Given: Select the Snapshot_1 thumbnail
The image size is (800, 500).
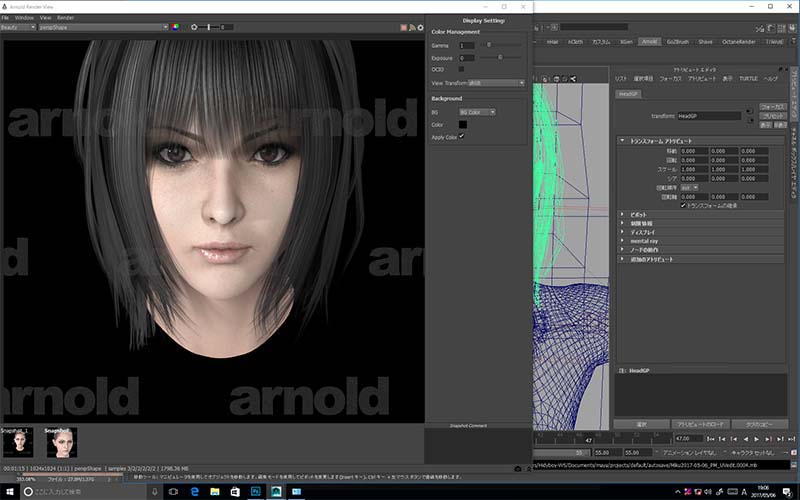Looking at the screenshot, I should (x=18, y=442).
